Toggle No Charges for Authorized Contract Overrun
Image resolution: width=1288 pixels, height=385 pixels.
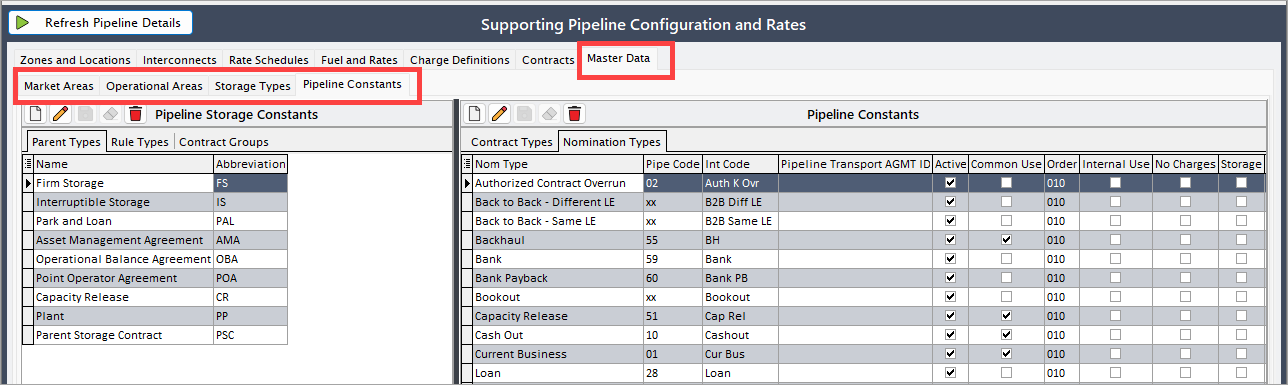[1185, 183]
